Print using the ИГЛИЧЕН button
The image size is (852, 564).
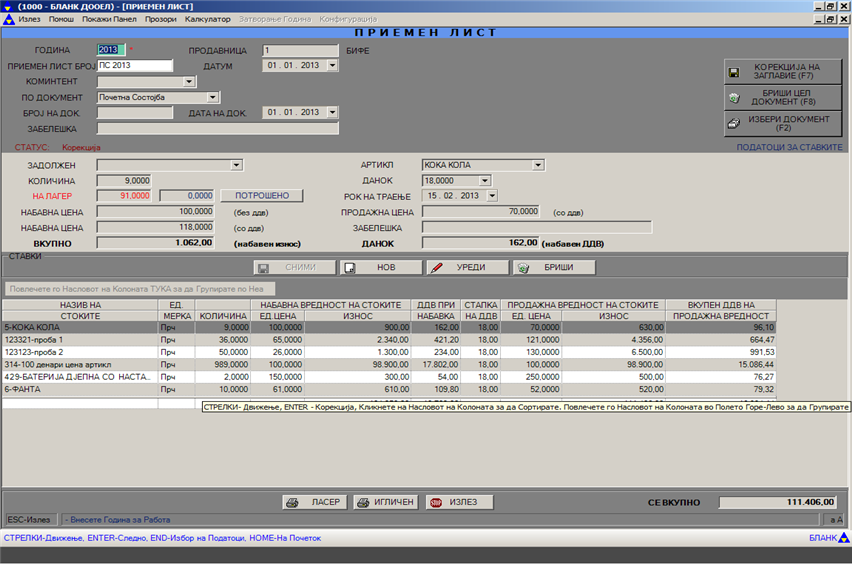386,502
